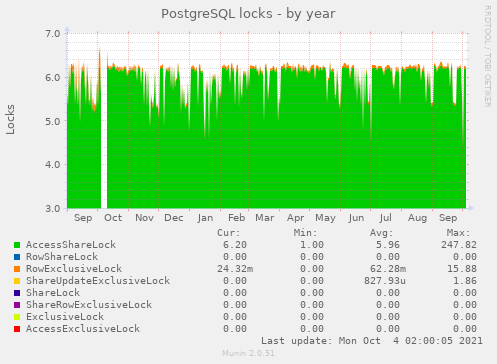Viewport: 497px width, 364px height.
Task: Click RowExclusiveLock max value 15.88
Action: point(462,269)
